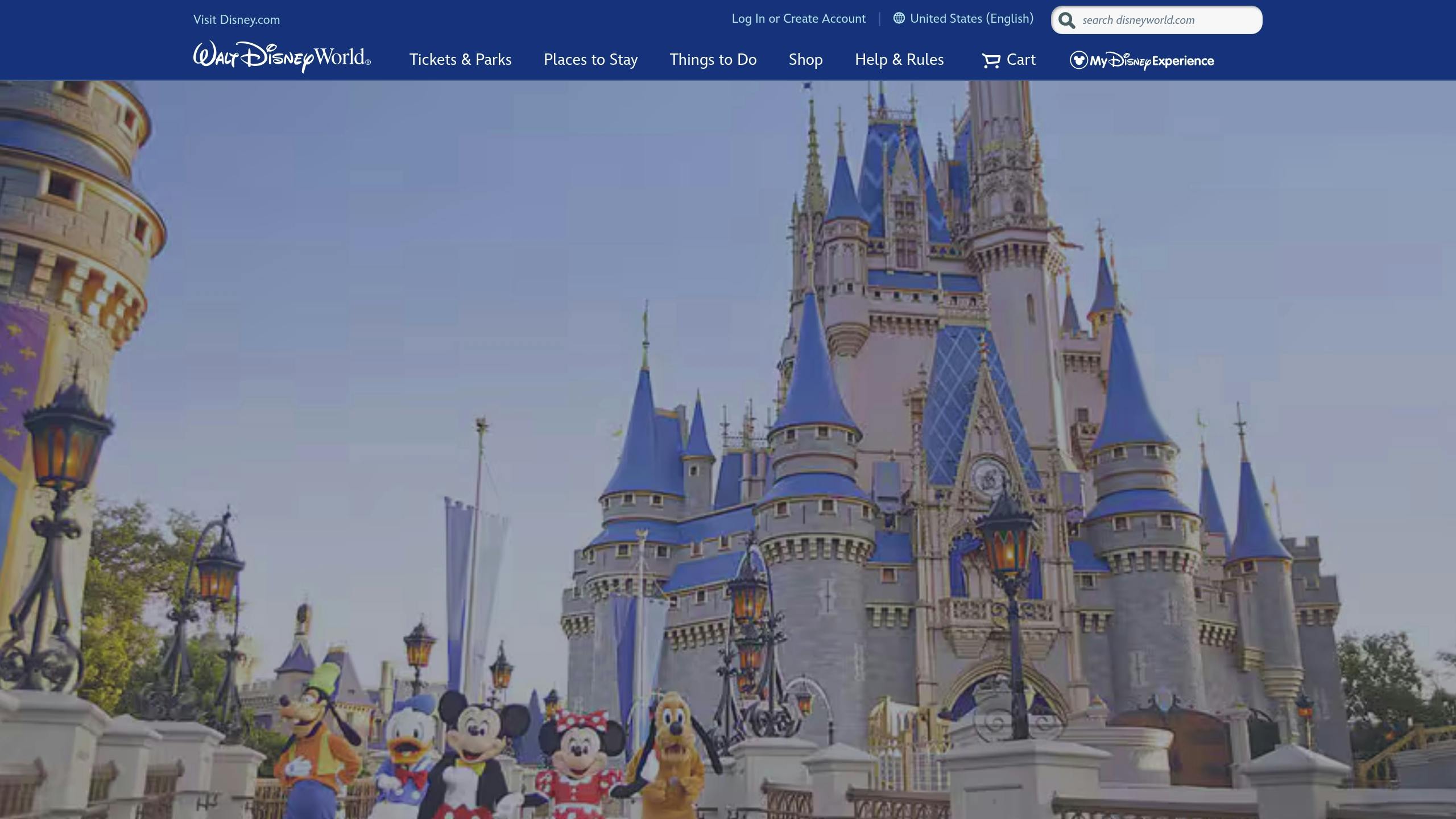Focus the search disneyworld.com field

1157,20
